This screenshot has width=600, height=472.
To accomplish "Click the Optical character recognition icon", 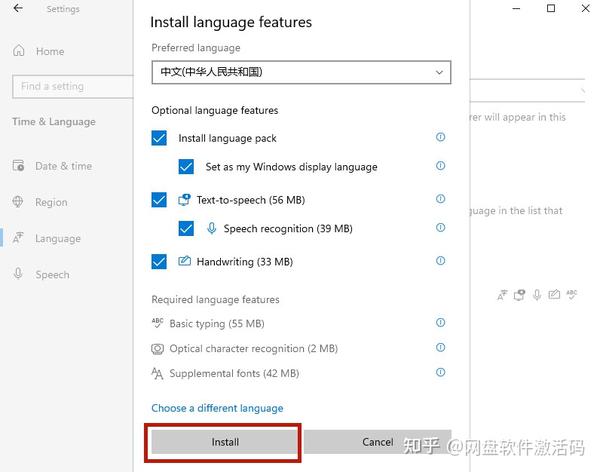I will [x=157, y=349].
